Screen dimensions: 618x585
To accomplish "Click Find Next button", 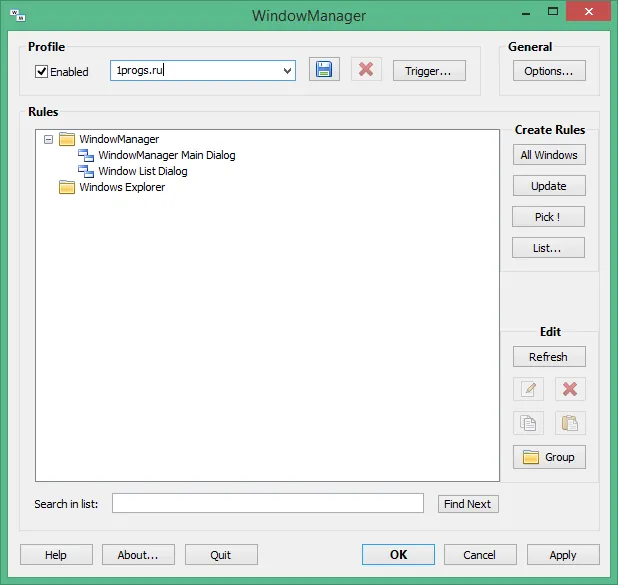I will (468, 504).
